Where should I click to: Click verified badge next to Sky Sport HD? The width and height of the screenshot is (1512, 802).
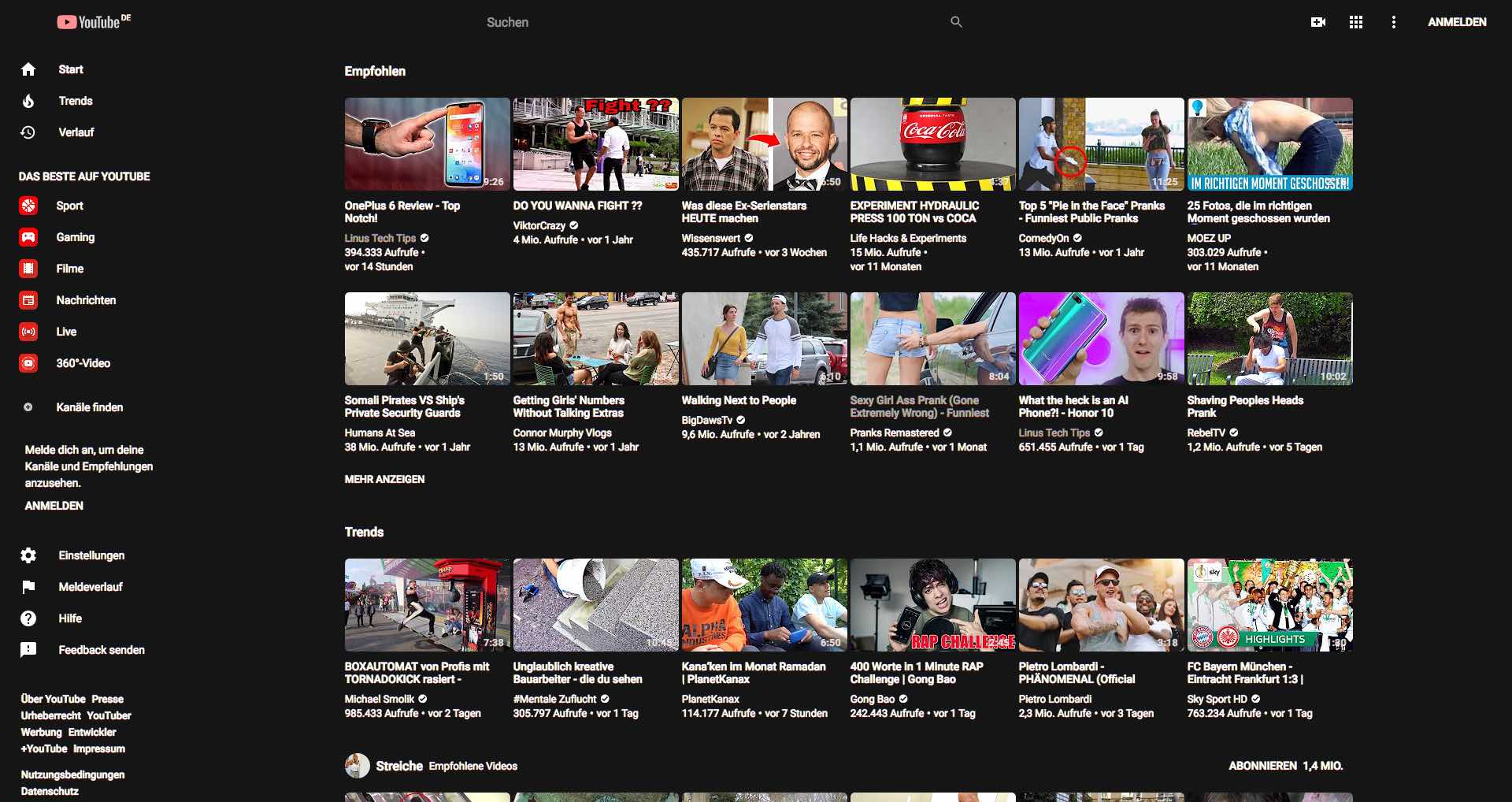[x=1256, y=699]
